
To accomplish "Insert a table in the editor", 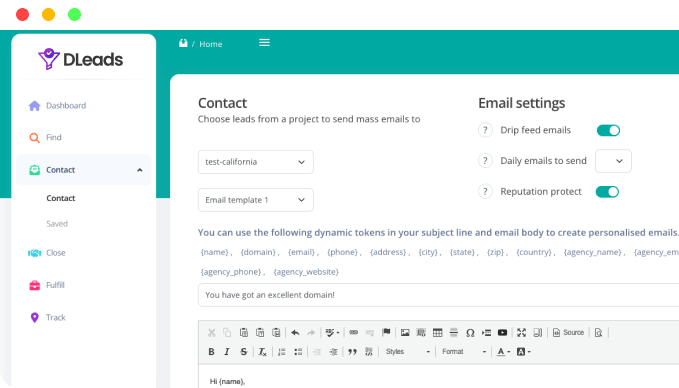I will [437, 333].
